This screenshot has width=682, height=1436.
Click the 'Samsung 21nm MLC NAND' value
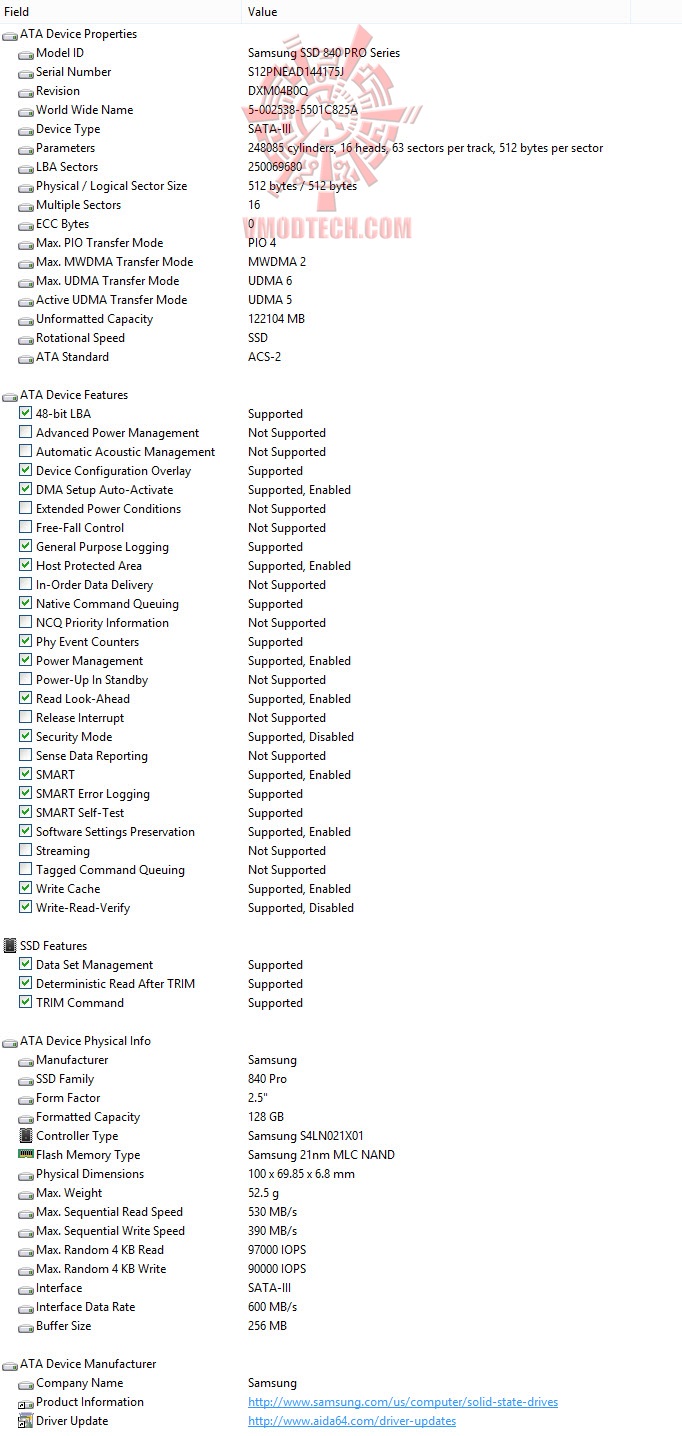click(x=321, y=1155)
